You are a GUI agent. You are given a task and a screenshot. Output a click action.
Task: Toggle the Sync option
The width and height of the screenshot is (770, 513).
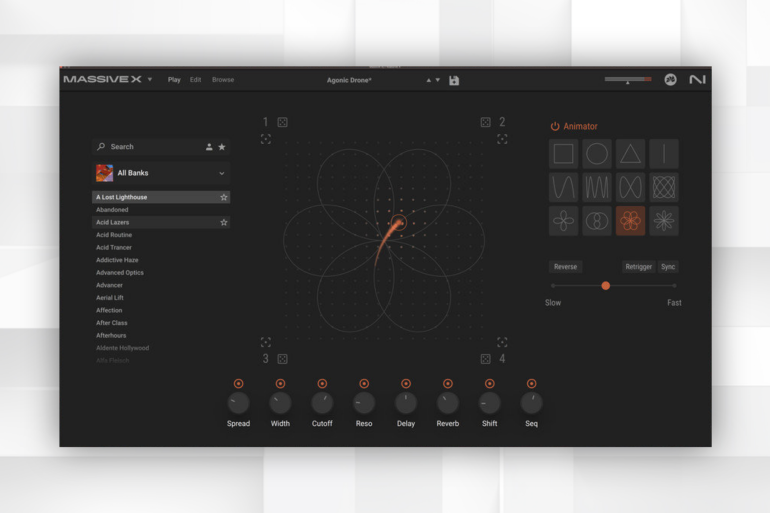pos(668,267)
